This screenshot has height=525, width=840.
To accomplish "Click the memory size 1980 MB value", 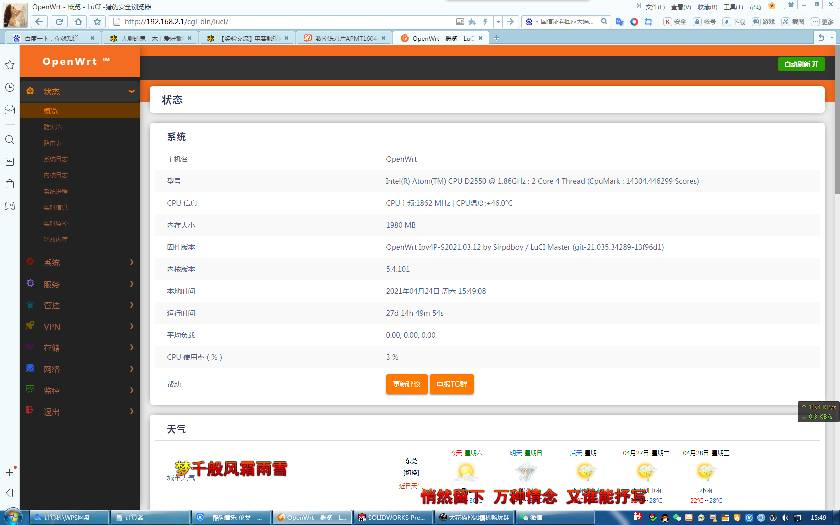I will [401, 225].
